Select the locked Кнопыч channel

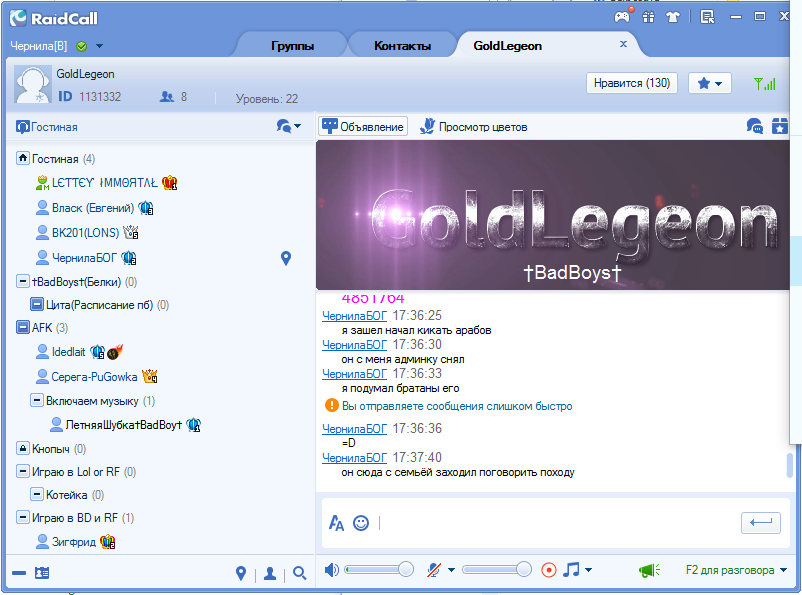[x=51, y=449]
